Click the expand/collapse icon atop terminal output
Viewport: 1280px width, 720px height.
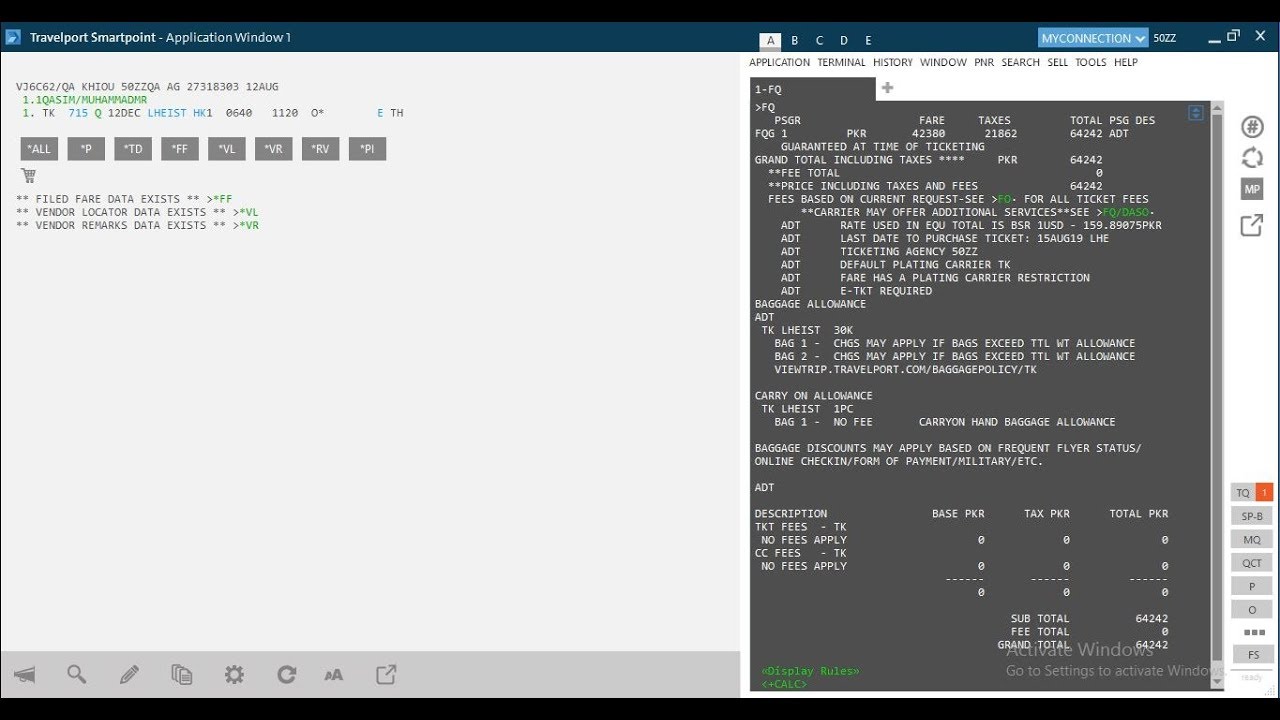[1195, 113]
